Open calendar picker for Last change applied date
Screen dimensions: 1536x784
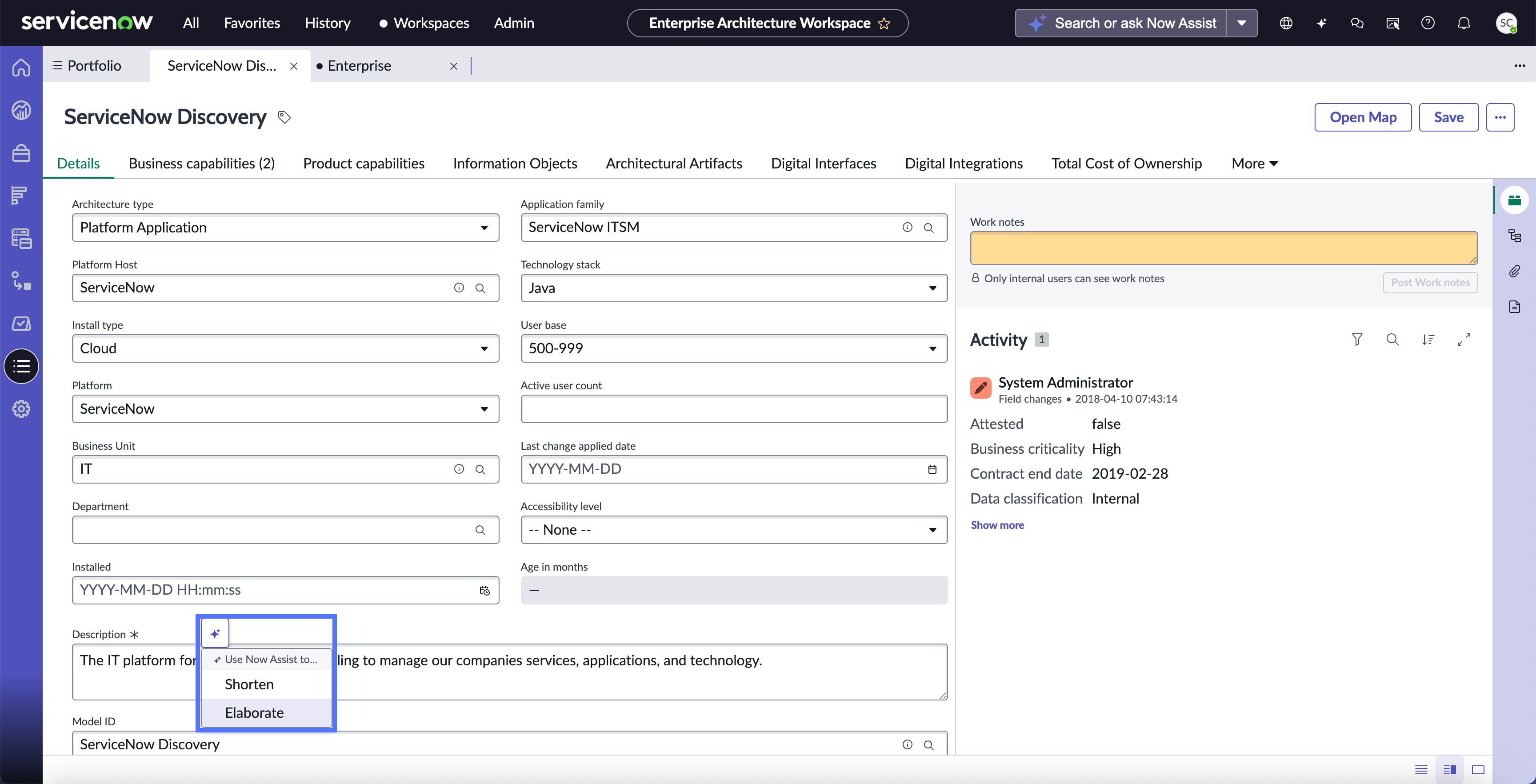[932, 469]
